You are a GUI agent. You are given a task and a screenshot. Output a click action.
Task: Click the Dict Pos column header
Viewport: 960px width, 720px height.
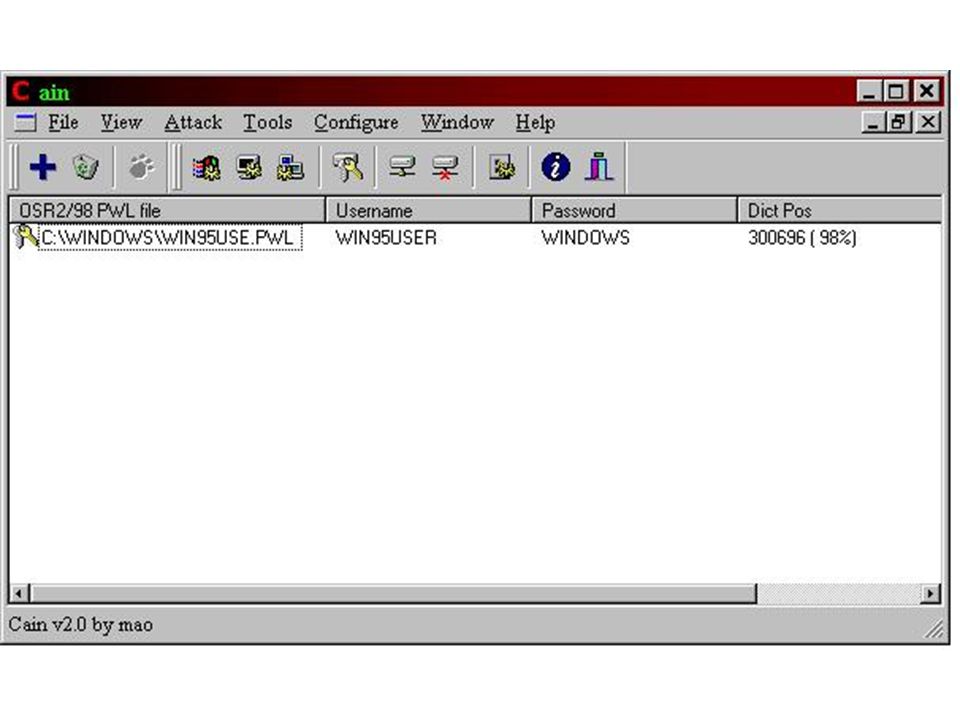(x=839, y=210)
